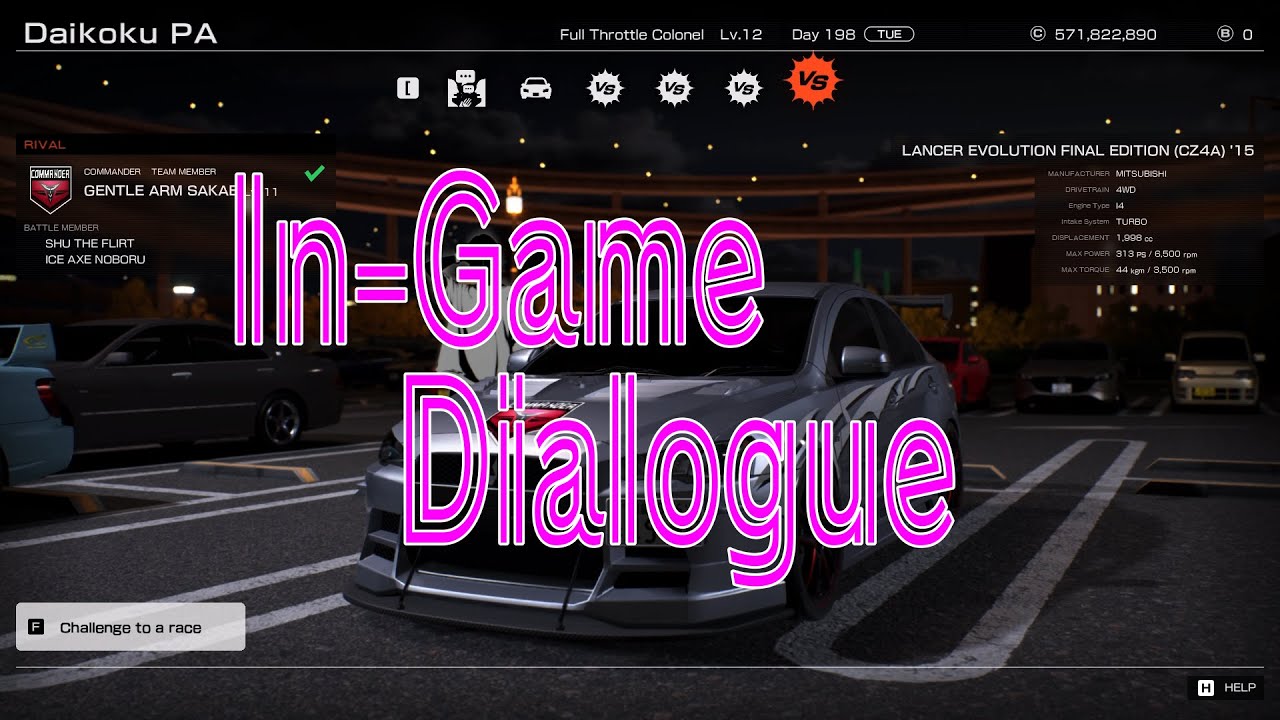Select the white VS badge beside the car icon
The image size is (1280, 720).
coord(604,88)
